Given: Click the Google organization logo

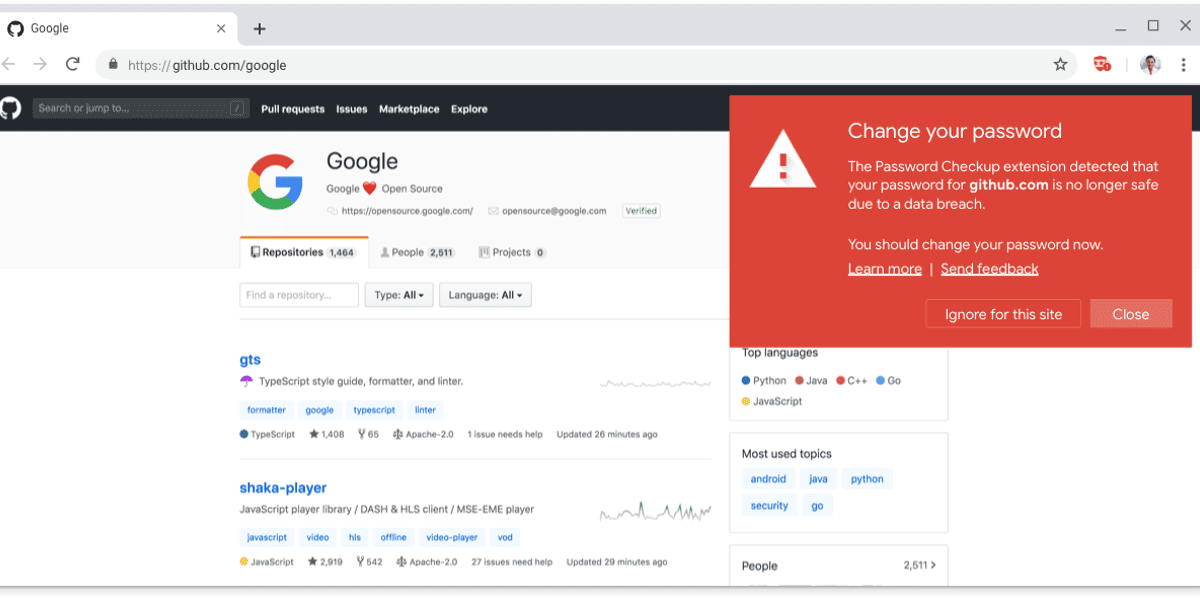Looking at the screenshot, I should click(275, 181).
